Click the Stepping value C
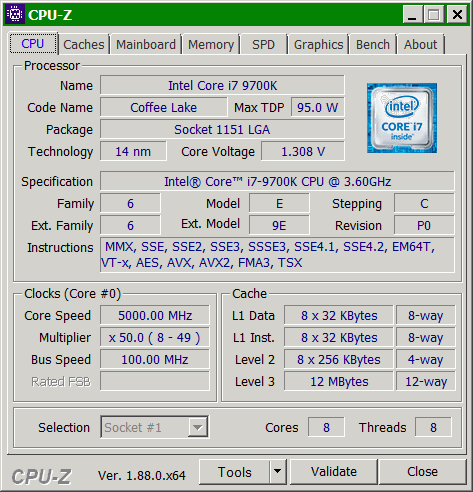This screenshot has width=473, height=492. [x=424, y=203]
